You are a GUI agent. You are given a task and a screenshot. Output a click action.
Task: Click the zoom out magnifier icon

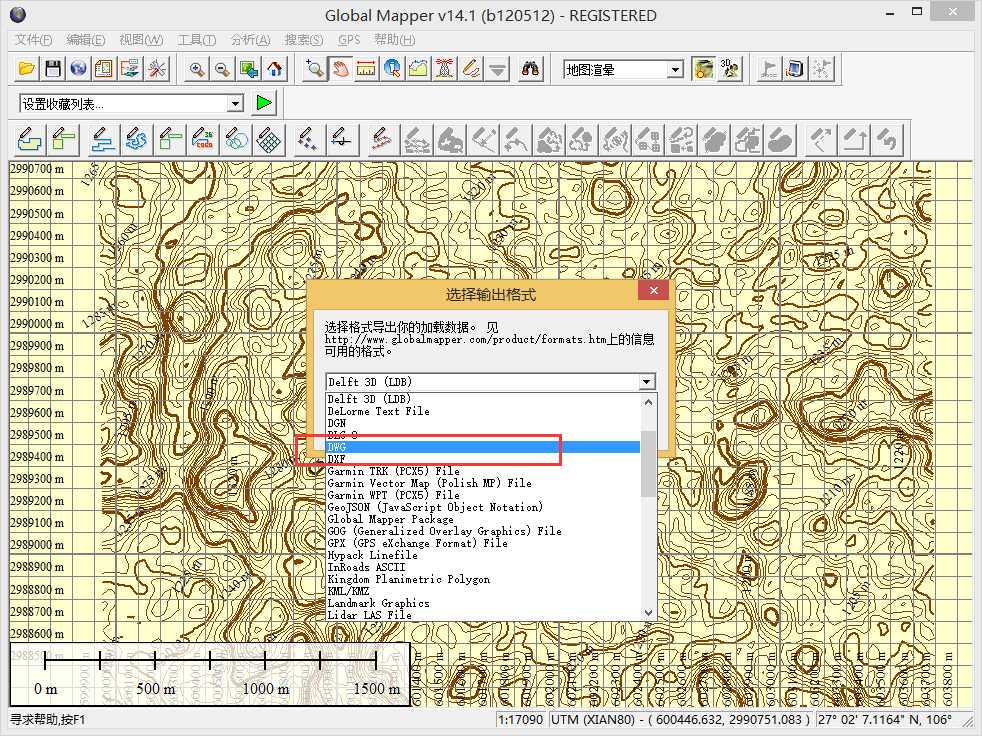222,69
